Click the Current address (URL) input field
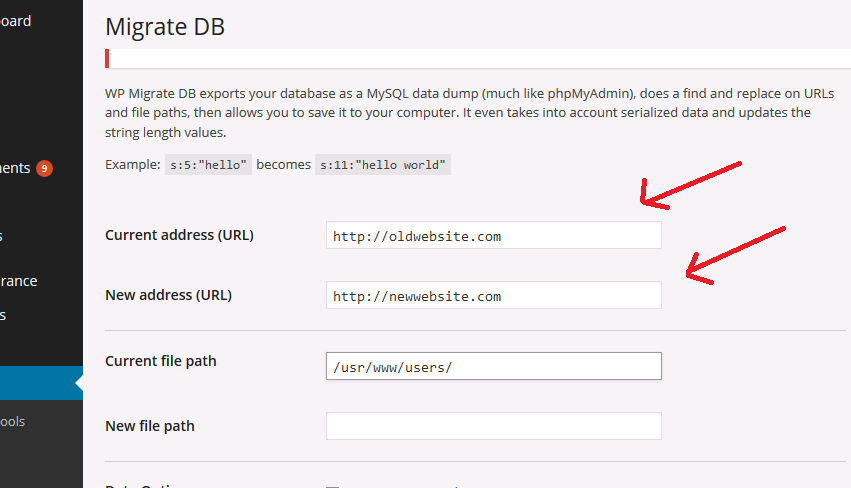851x488 pixels. (x=493, y=236)
